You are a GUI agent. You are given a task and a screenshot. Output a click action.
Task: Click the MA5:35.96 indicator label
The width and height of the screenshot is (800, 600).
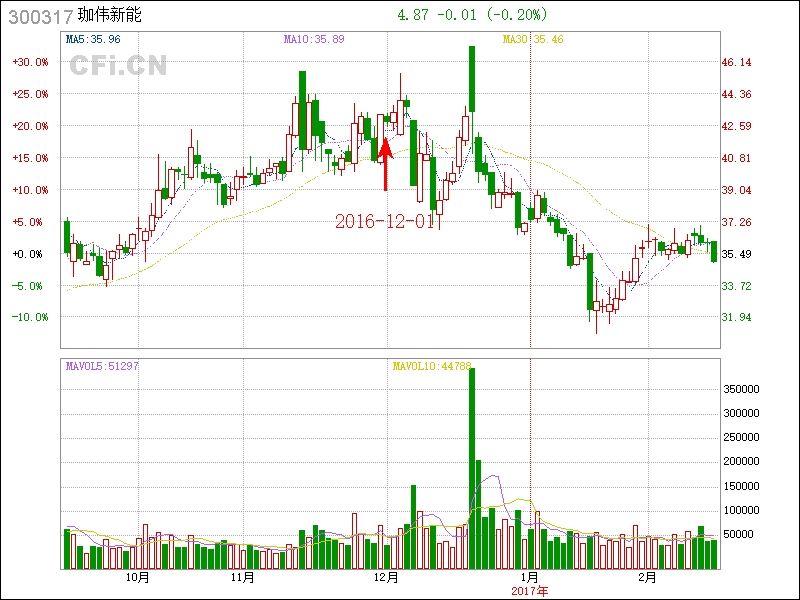click(x=93, y=39)
